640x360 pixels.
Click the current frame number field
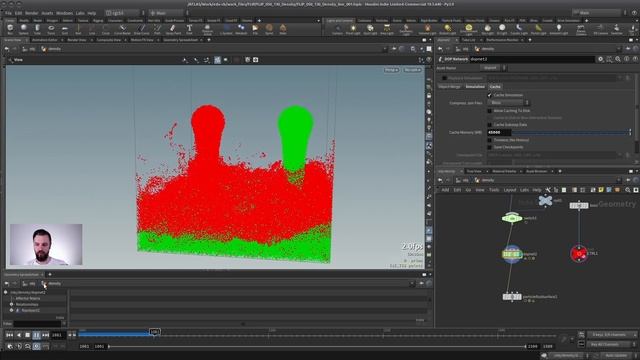coord(58,335)
